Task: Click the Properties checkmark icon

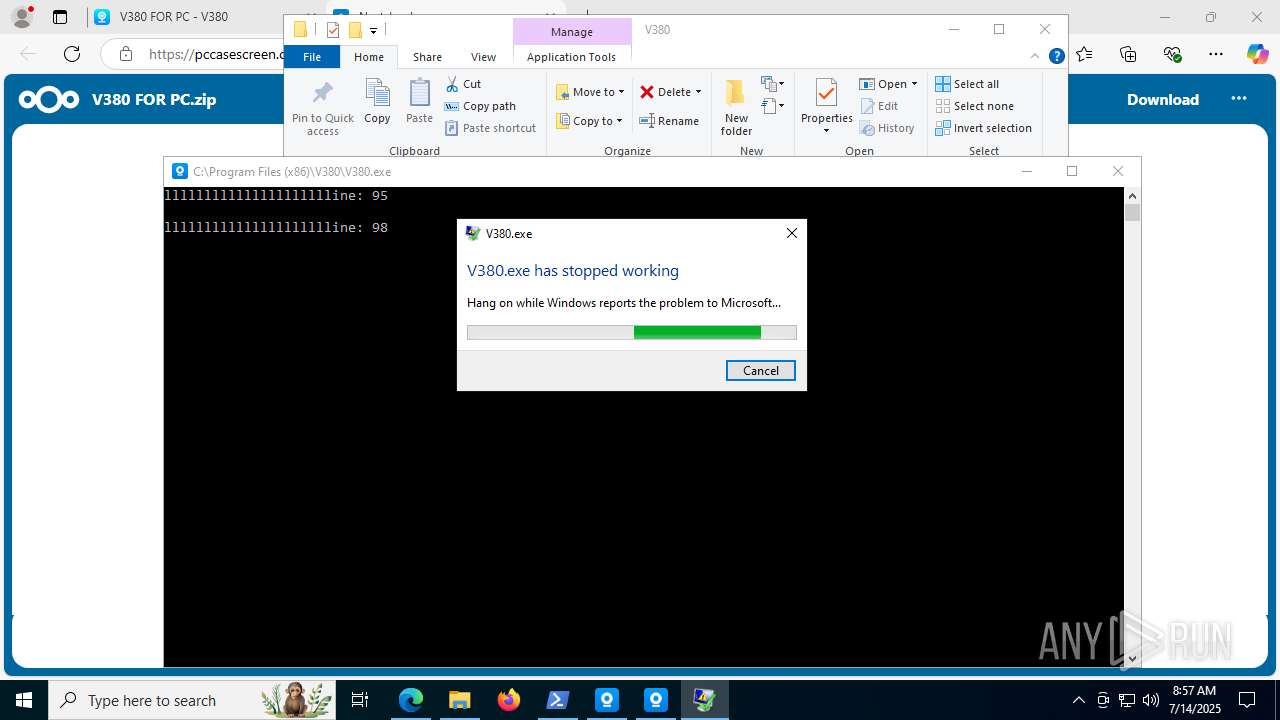Action: 826,93
